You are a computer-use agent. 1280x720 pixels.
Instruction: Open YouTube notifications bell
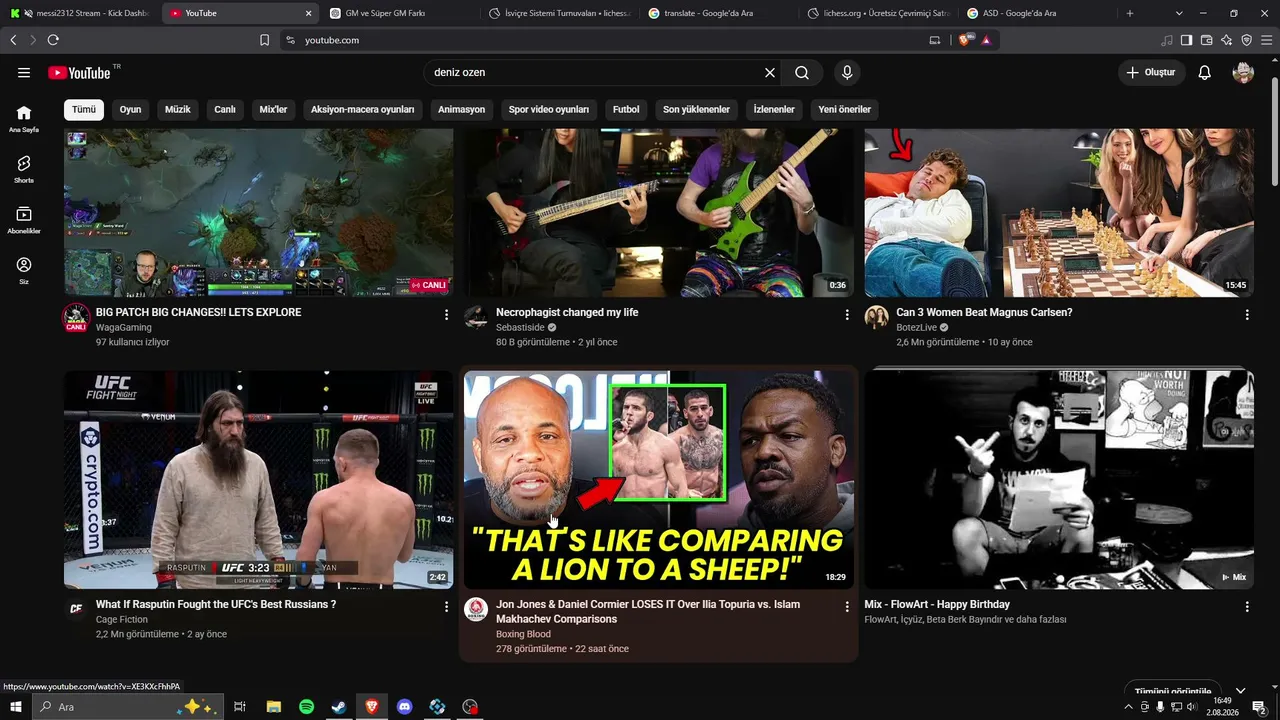(1205, 73)
